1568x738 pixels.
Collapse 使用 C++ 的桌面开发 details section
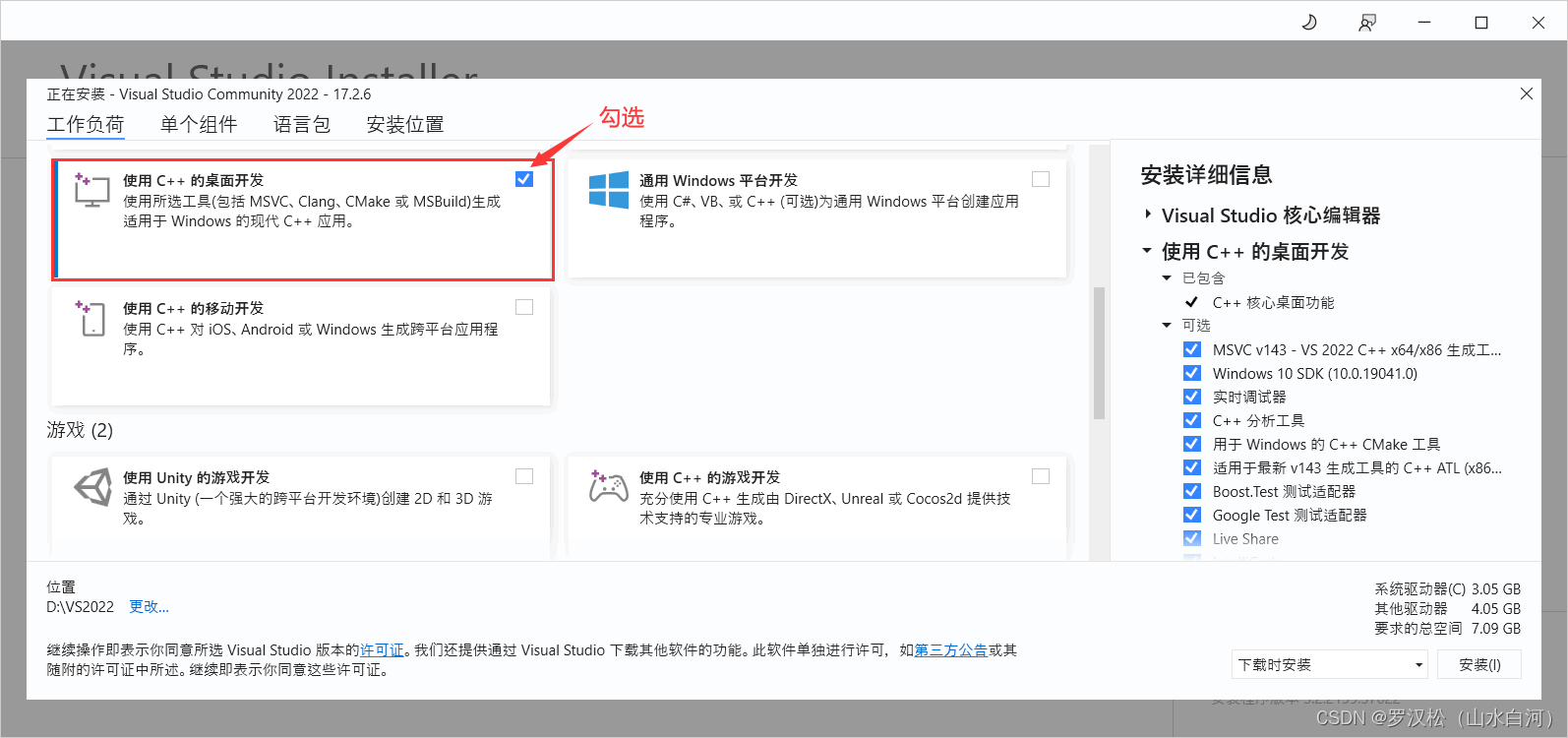pos(1147,251)
